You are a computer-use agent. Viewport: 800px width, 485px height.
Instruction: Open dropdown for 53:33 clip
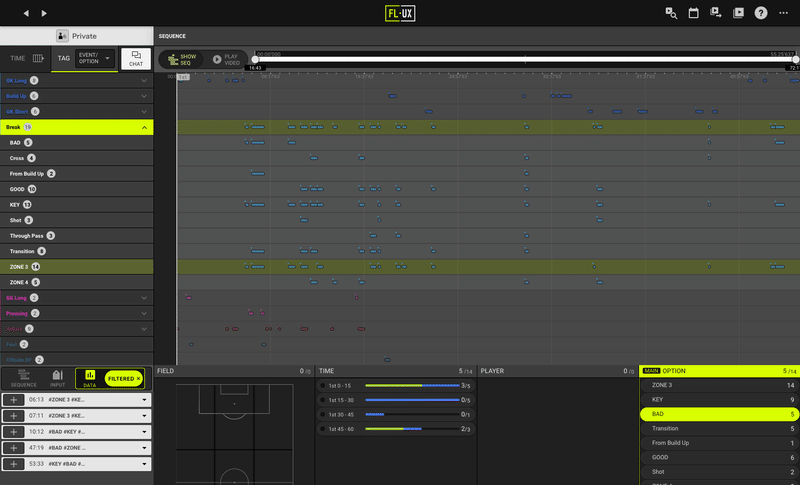[144, 464]
